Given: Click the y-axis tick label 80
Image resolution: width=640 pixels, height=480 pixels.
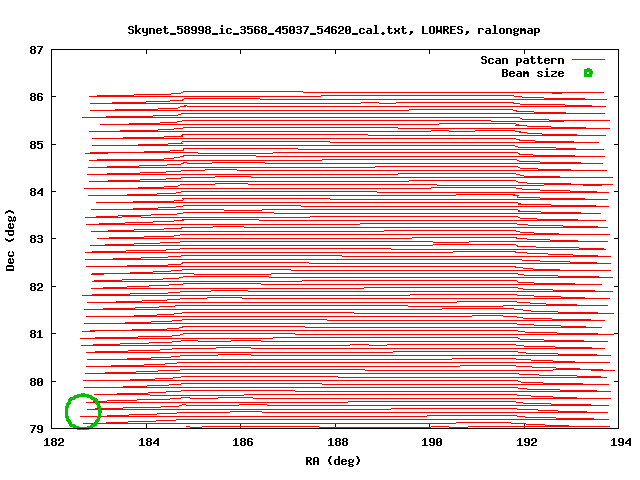Looking at the screenshot, I should [36, 382].
